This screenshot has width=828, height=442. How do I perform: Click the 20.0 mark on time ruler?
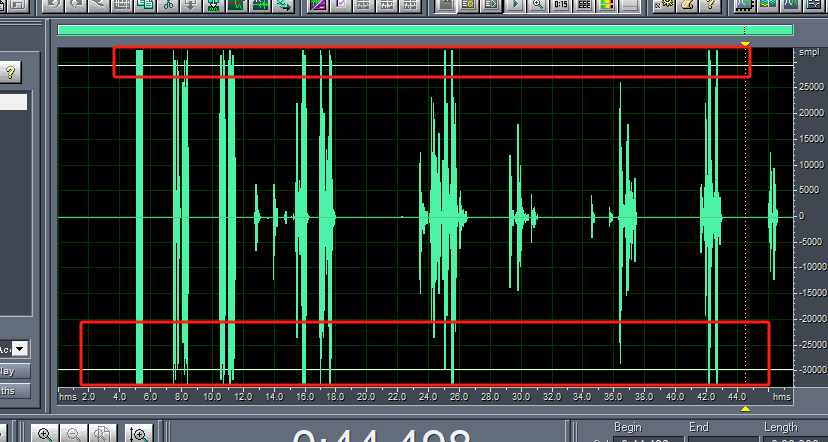(x=366, y=397)
